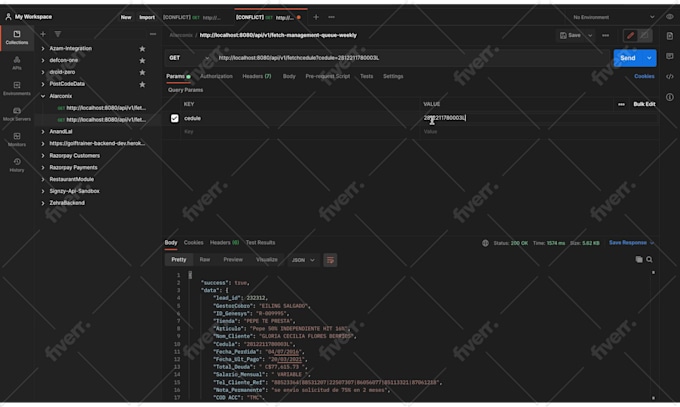Screen dimensions: 680x407
Task: Switch response view to Raw
Action: (x=205, y=259)
